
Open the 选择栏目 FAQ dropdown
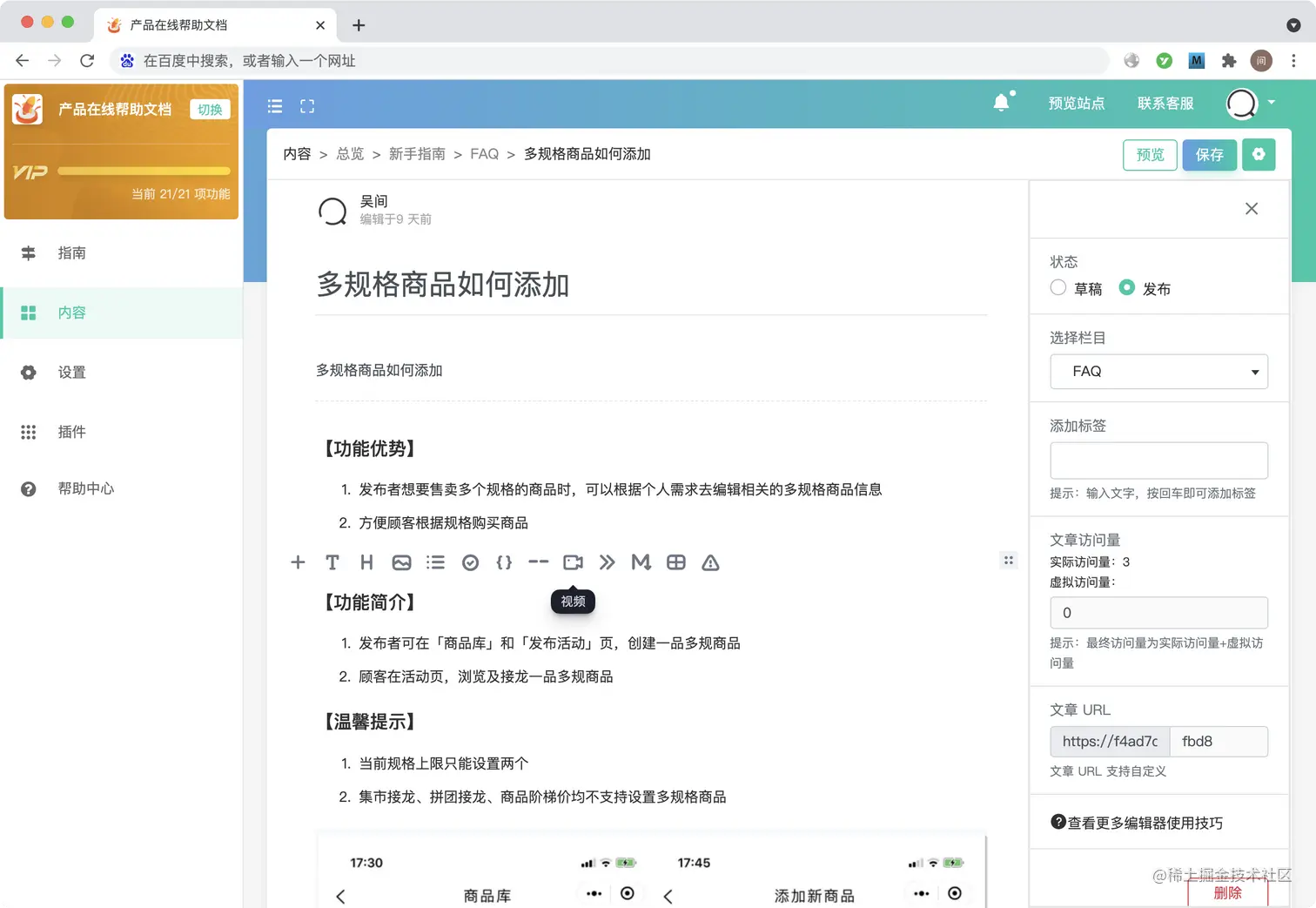(1158, 372)
